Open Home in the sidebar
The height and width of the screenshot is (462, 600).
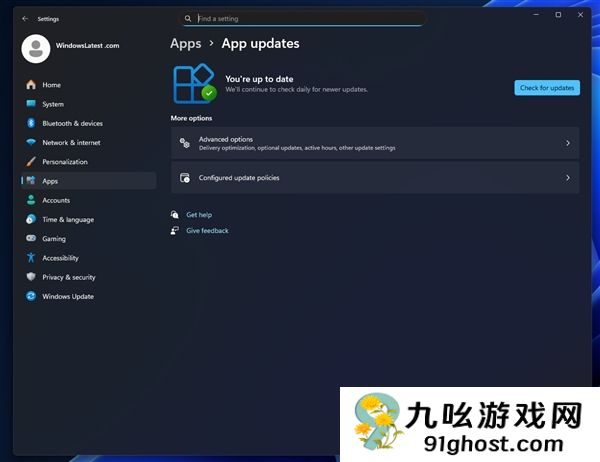[x=89, y=85]
